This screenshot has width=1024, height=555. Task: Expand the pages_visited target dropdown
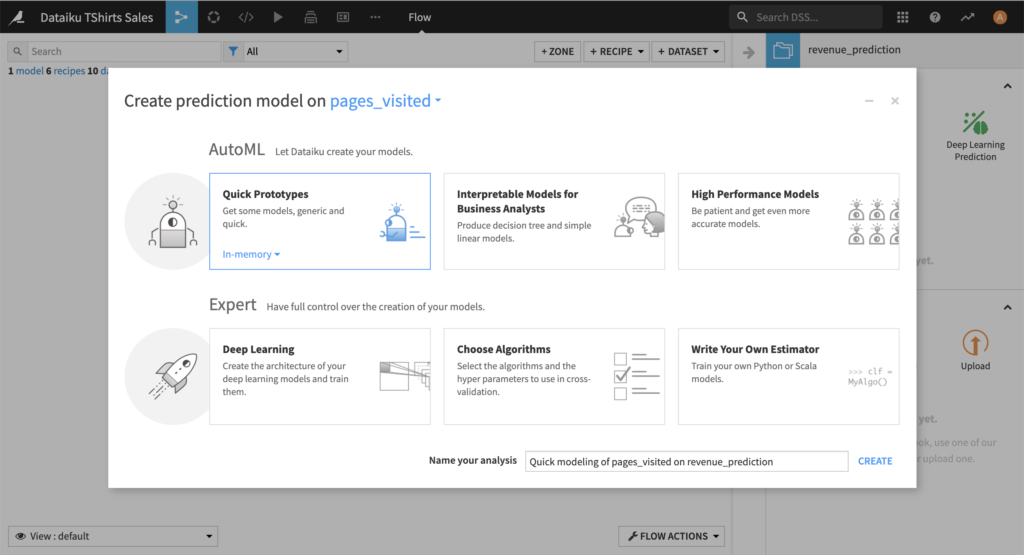[x=386, y=101]
